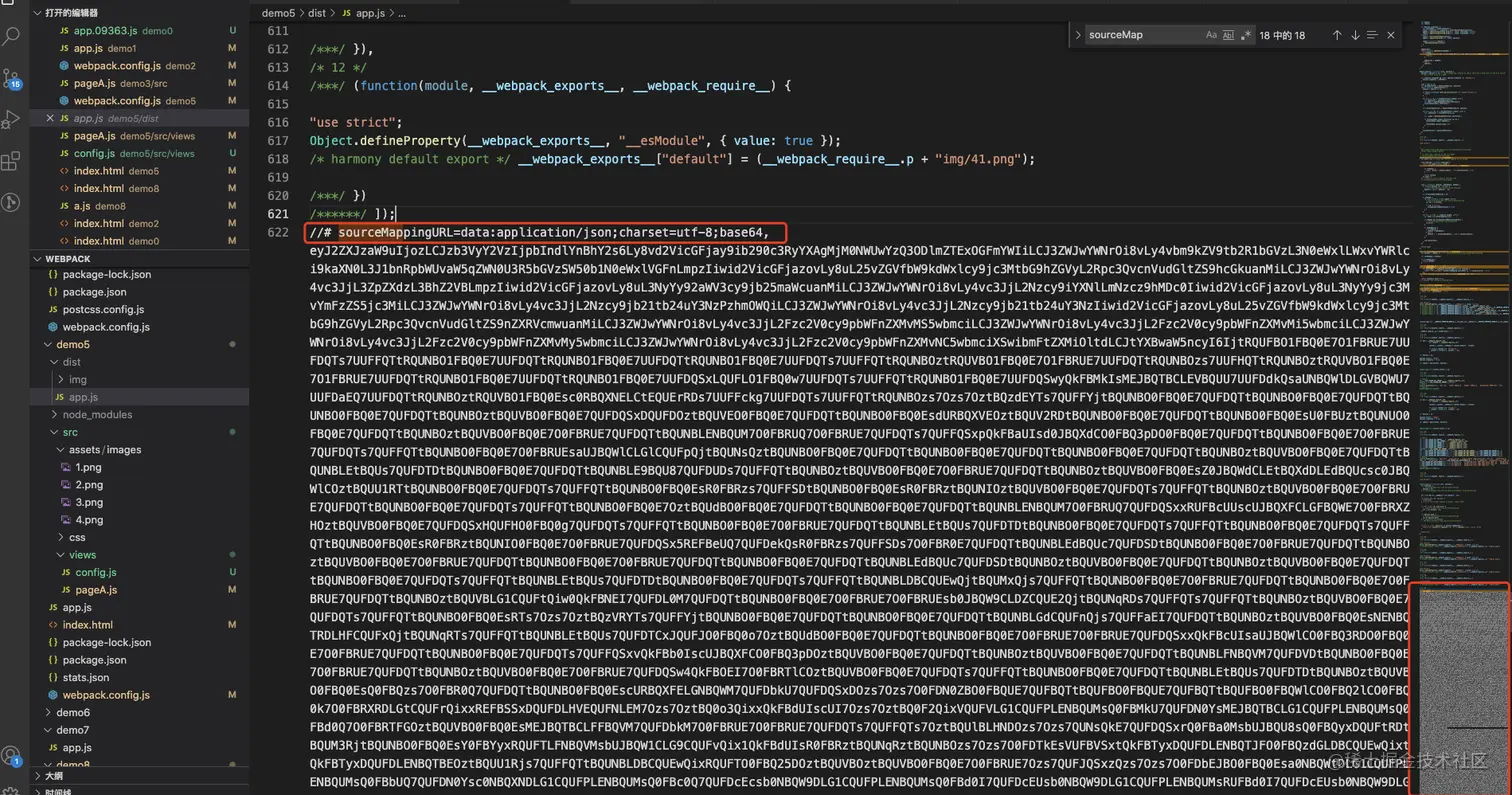Select 2.png in the images folder
The width and height of the screenshot is (1512, 795).
(140, 485)
